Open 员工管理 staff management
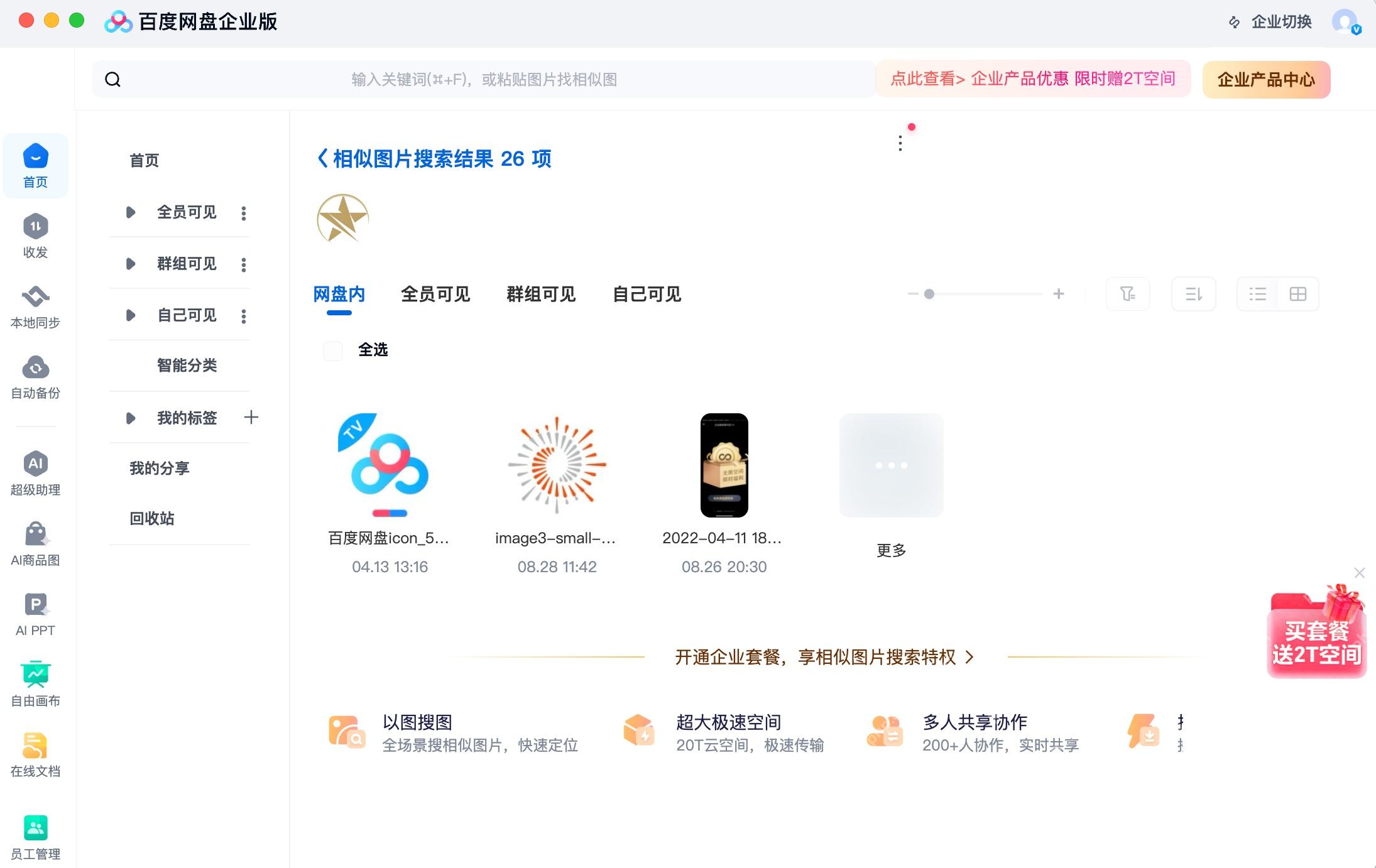Viewport: 1376px width, 868px height. 35,837
